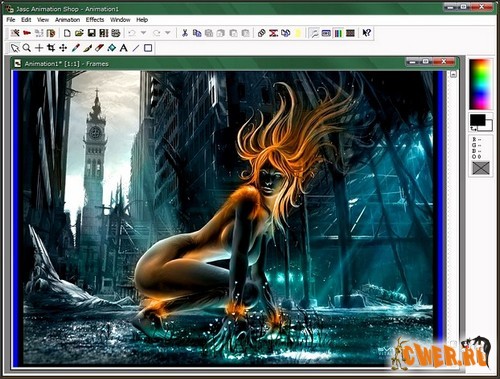
Task: Click Animation1 Frames window title bar icon
Action: click(18, 63)
